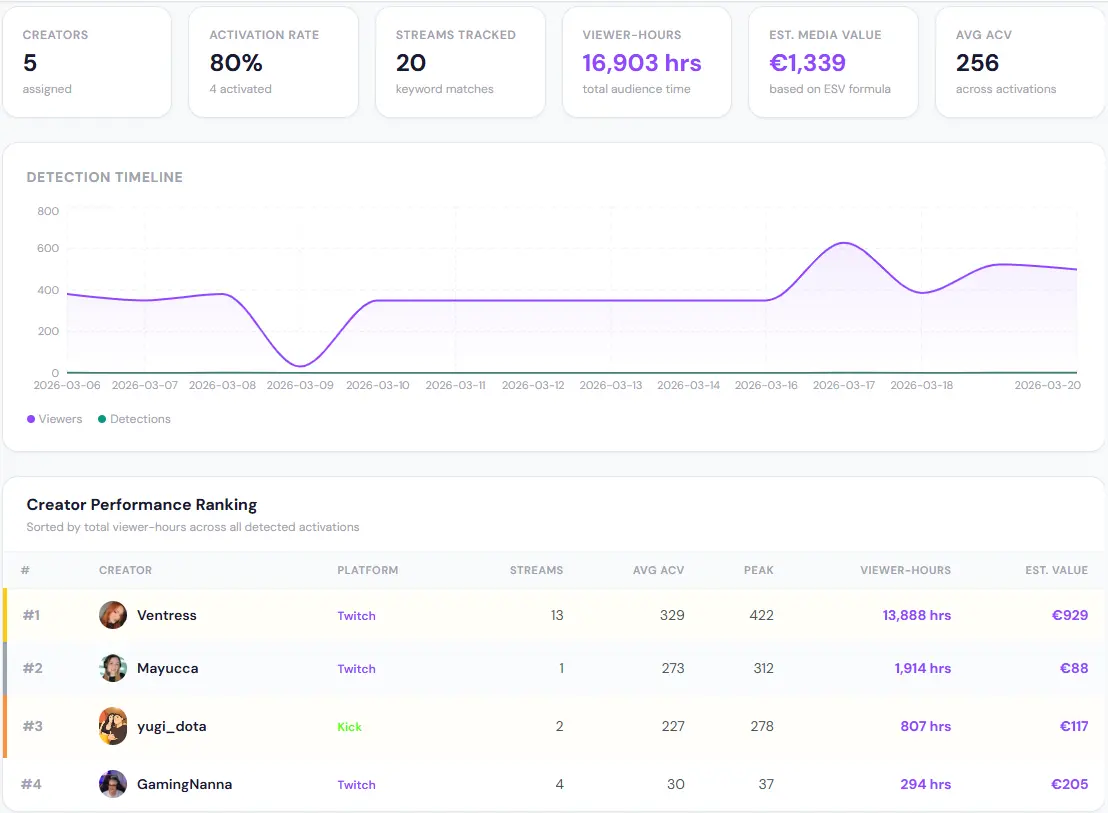Screen dimensions: 1108x813
Task: Click the #1 rank indicator beside Ventress
Action: click(x=33, y=615)
